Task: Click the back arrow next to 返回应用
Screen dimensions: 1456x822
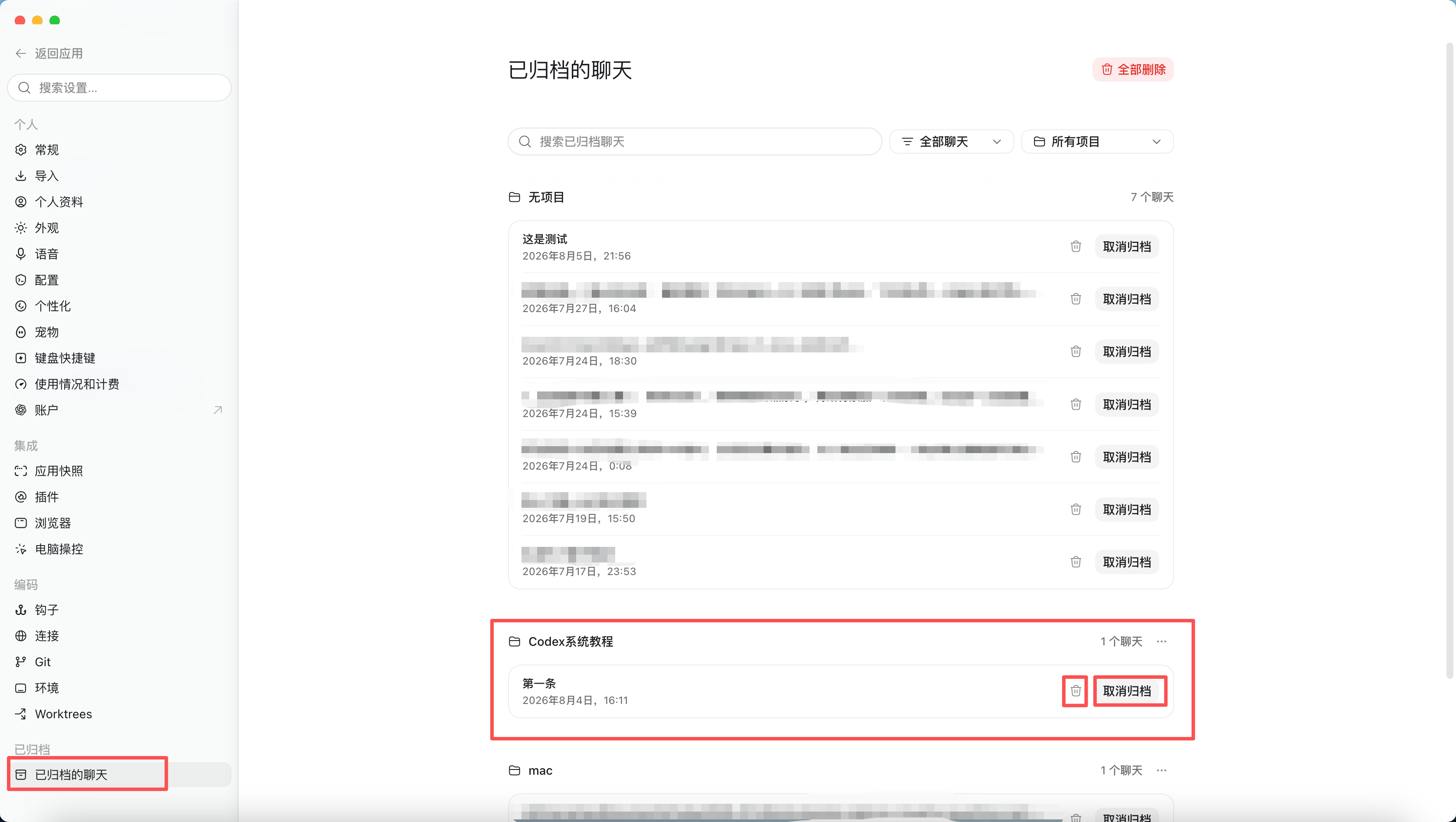Action: [21, 53]
